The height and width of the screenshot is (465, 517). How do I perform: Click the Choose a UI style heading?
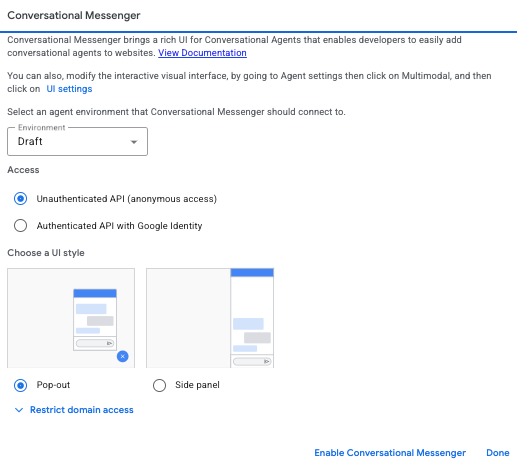coord(46,253)
